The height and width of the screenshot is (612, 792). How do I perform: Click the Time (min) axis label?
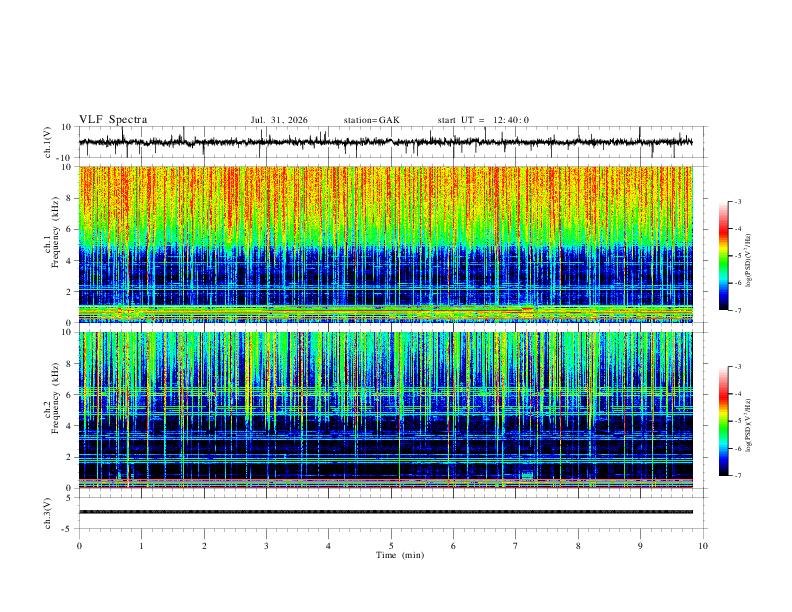(400, 555)
